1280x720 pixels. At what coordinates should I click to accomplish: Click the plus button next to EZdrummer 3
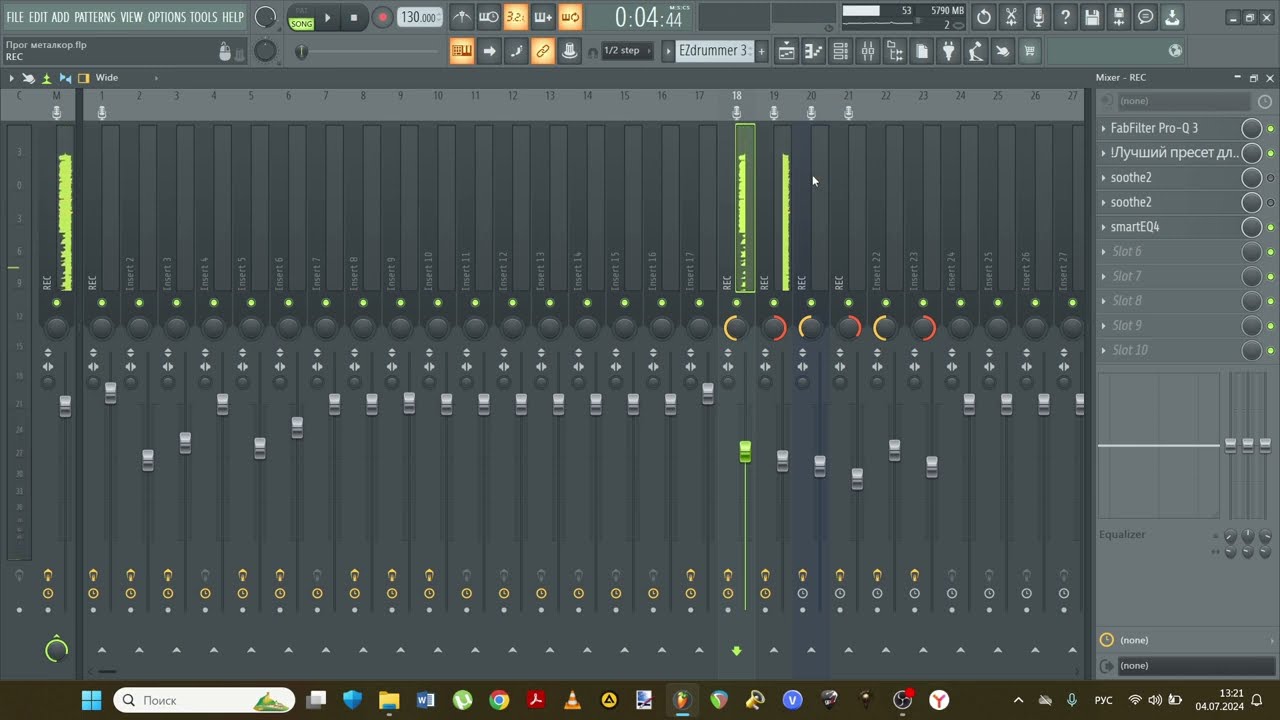(761, 51)
